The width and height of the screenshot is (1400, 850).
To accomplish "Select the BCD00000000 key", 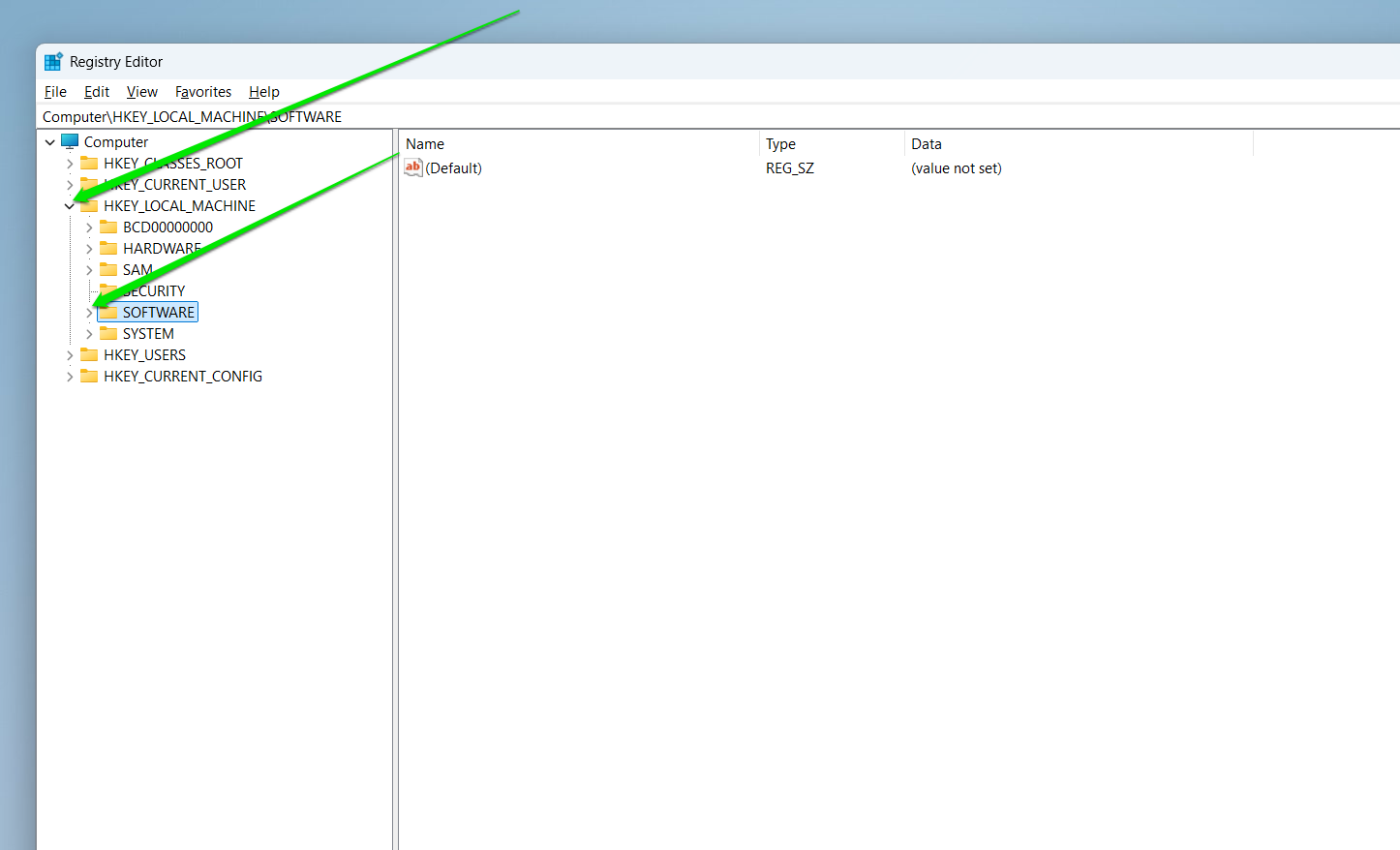I will tap(167, 227).
